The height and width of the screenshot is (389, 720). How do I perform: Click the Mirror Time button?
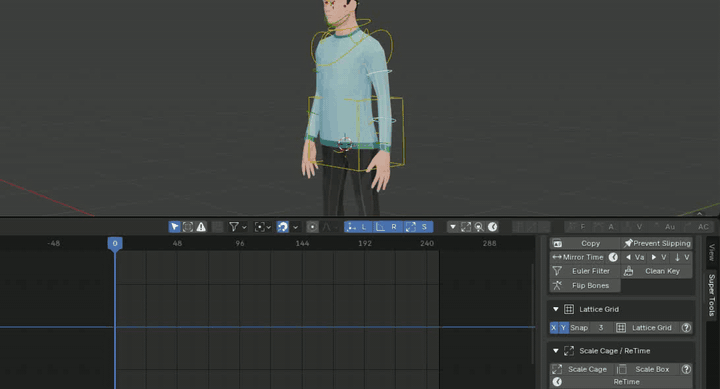[x=578, y=257]
